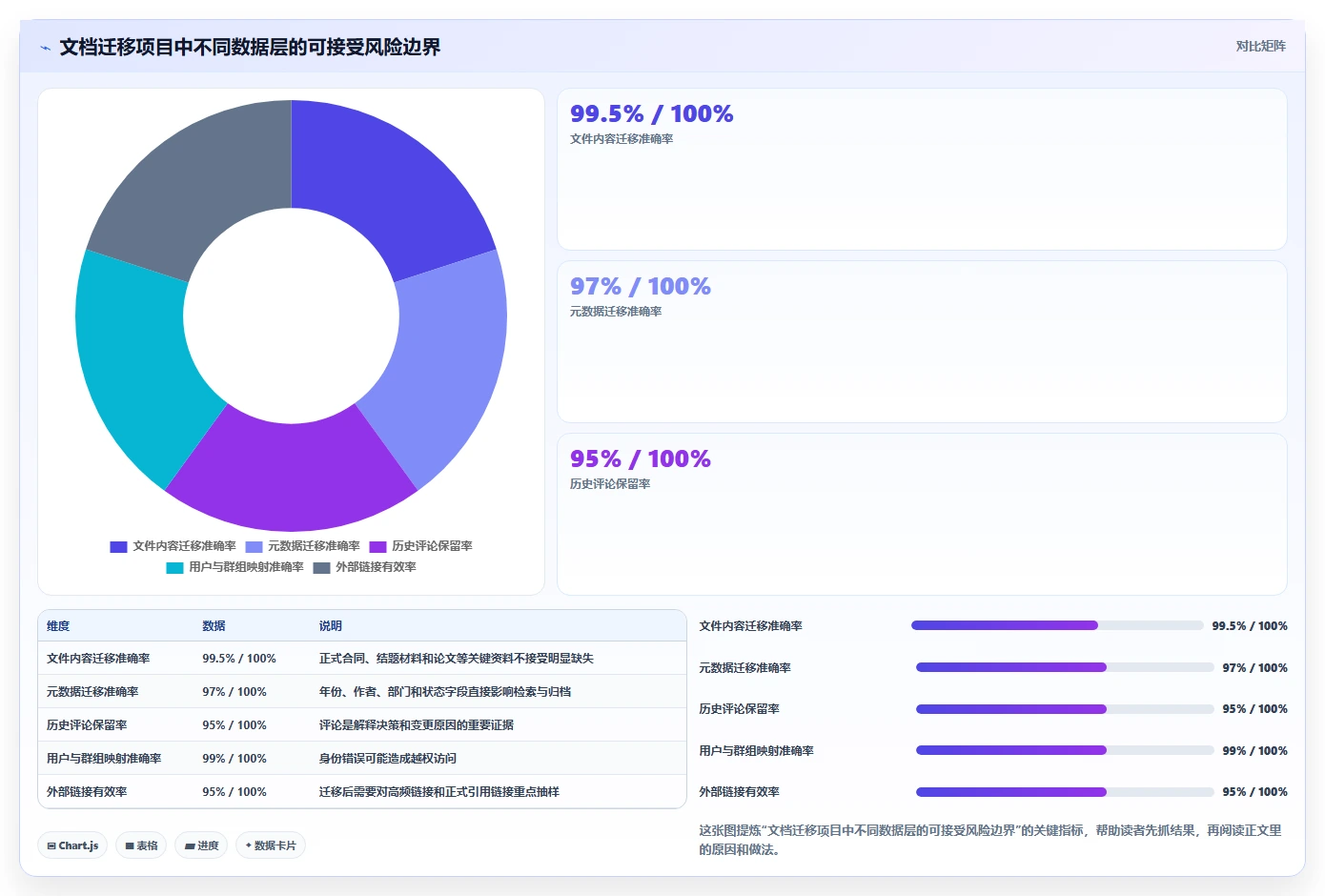Click the 99.5% / 100% value beside its progress bar

(x=1250, y=626)
